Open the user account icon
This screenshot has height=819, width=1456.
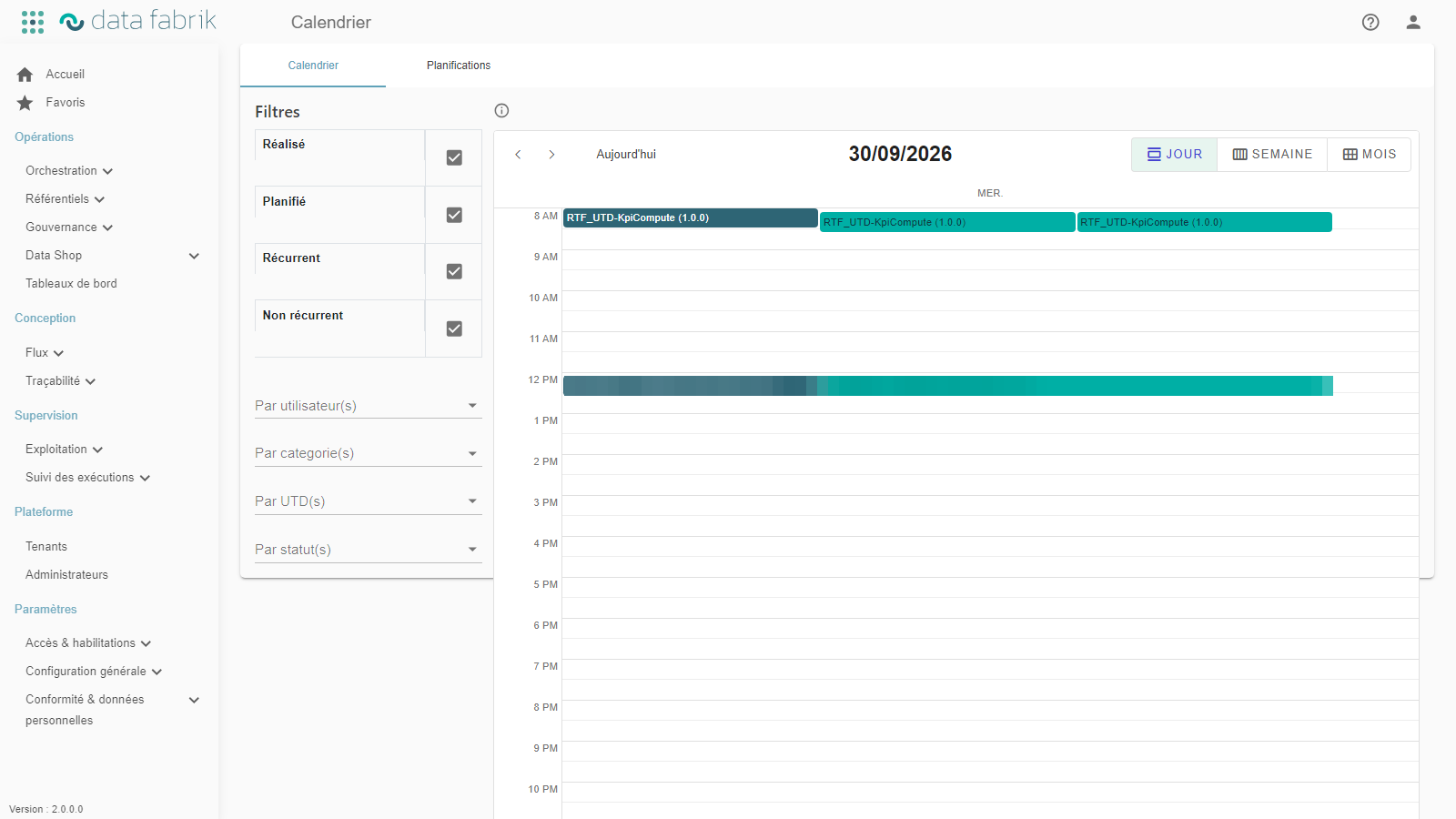click(1413, 22)
